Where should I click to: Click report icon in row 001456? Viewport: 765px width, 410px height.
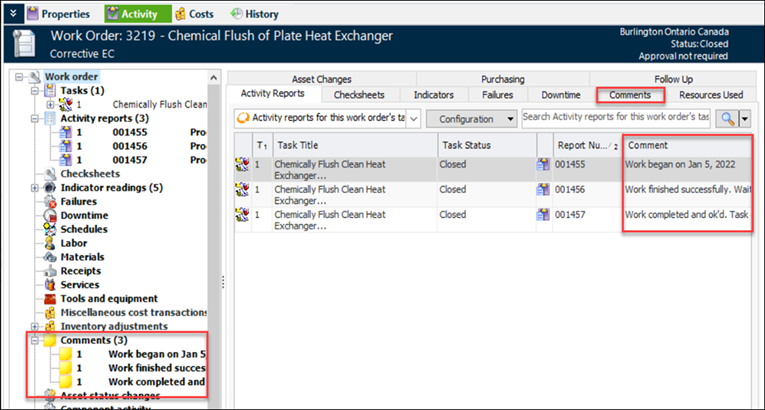[543, 189]
